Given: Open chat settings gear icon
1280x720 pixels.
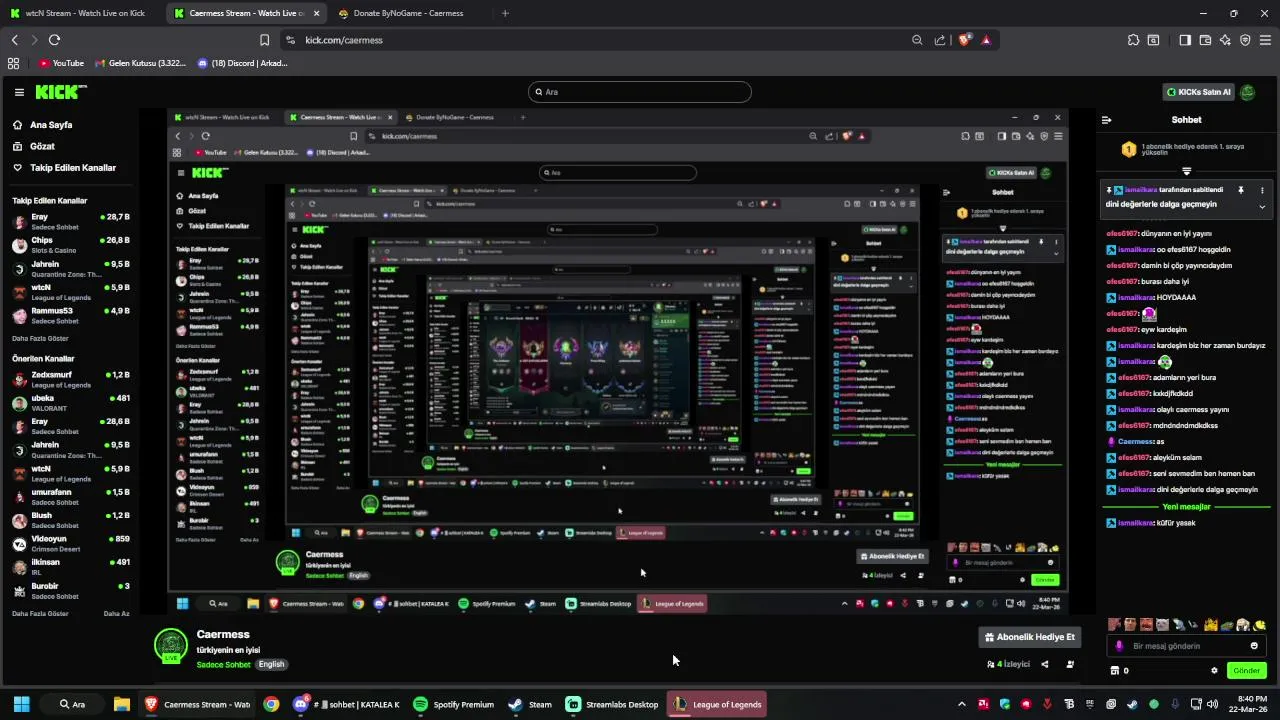Looking at the screenshot, I should tap(1215, 670).
